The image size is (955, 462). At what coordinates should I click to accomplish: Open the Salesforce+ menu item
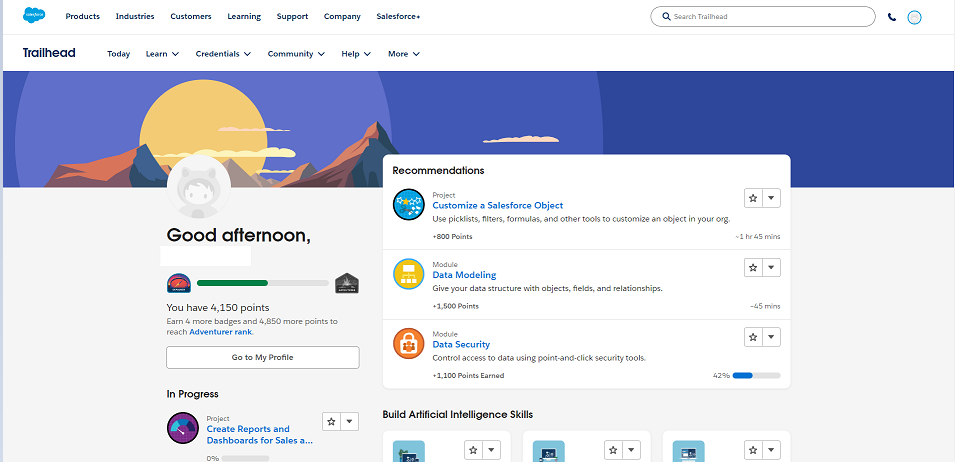click(398, 16)
